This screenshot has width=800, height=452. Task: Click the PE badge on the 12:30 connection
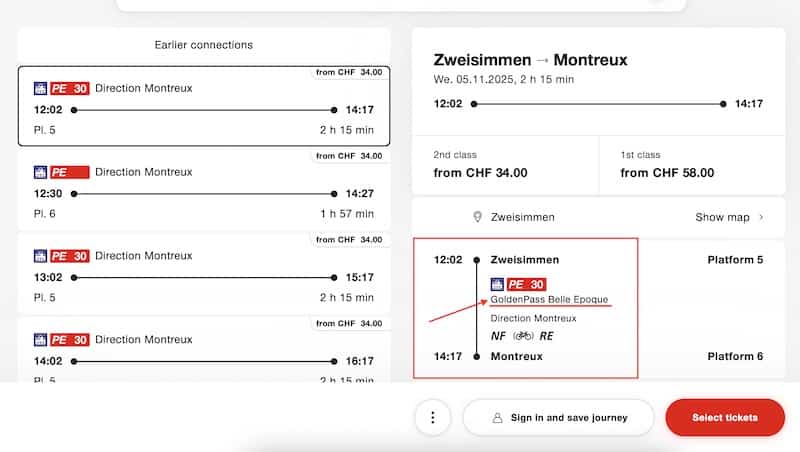(x=69, y=172)
